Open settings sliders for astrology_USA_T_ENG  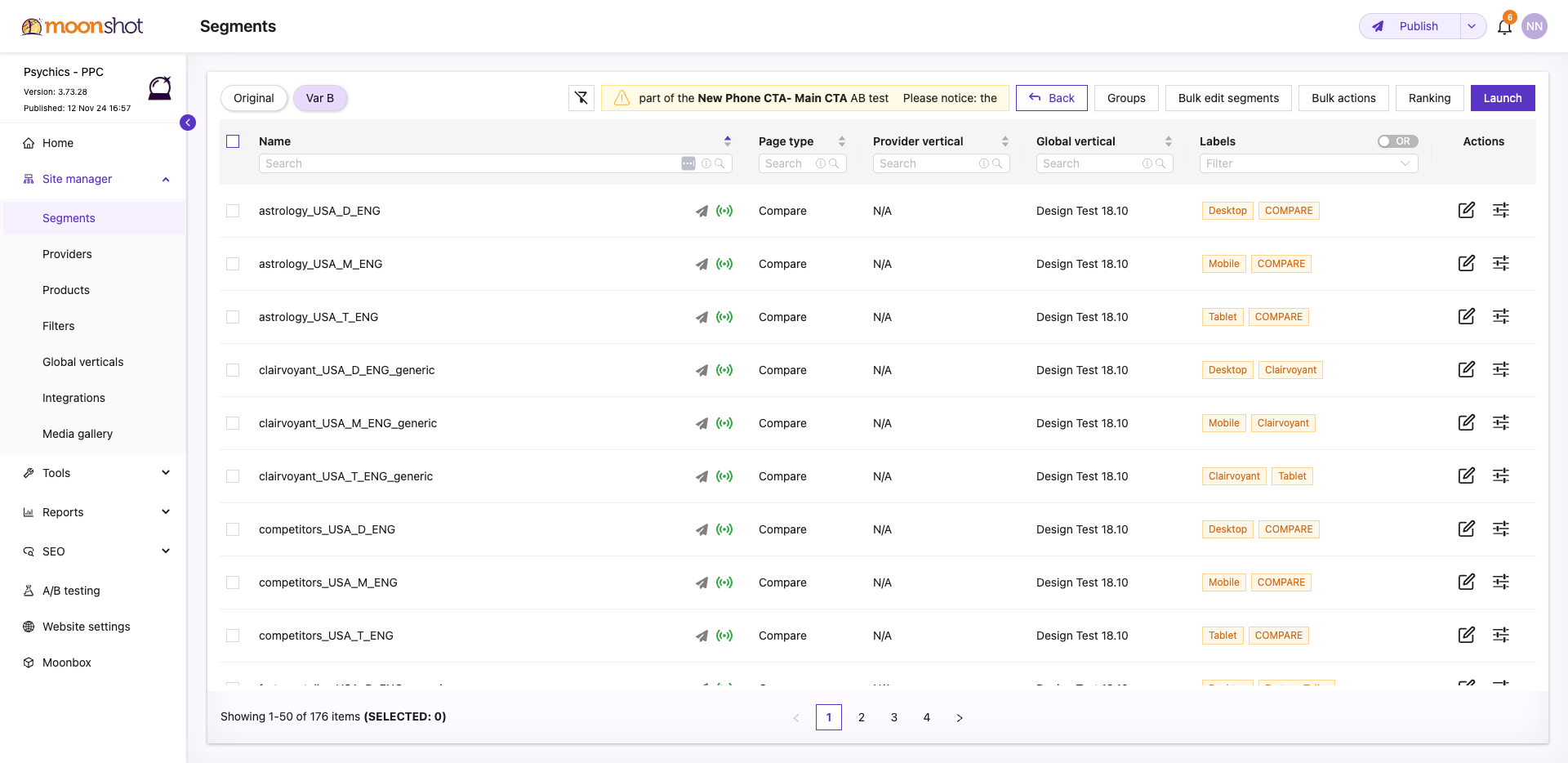coord(1501,316)
